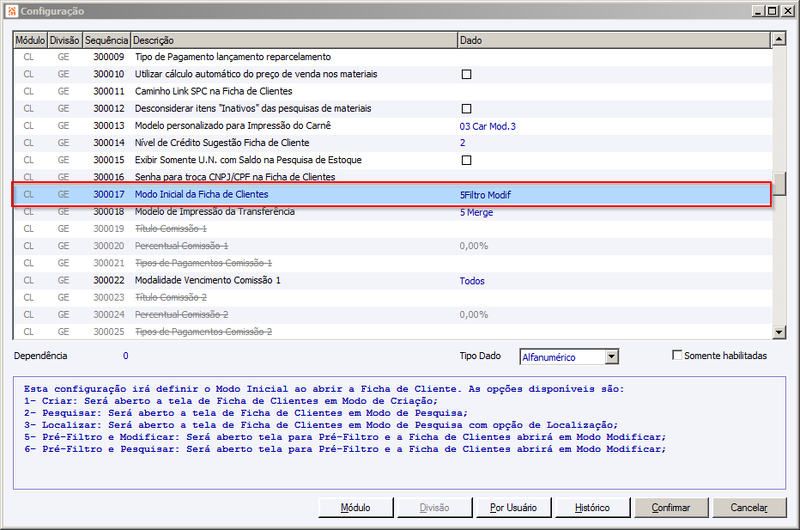Enable the Somente habilitadas checkbox
This screenshot has height=530, width=800.
[677, 355]
